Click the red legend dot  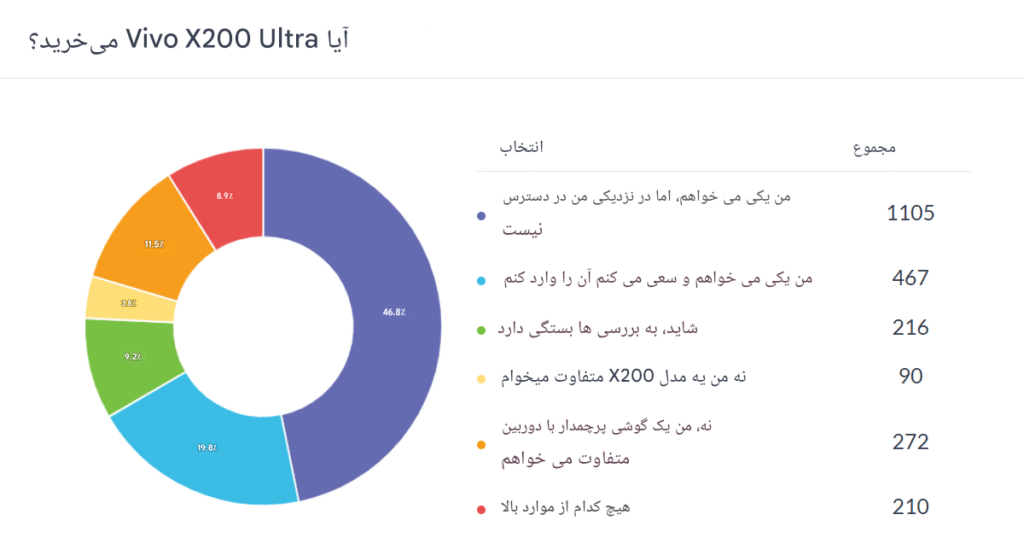point(481,510)
